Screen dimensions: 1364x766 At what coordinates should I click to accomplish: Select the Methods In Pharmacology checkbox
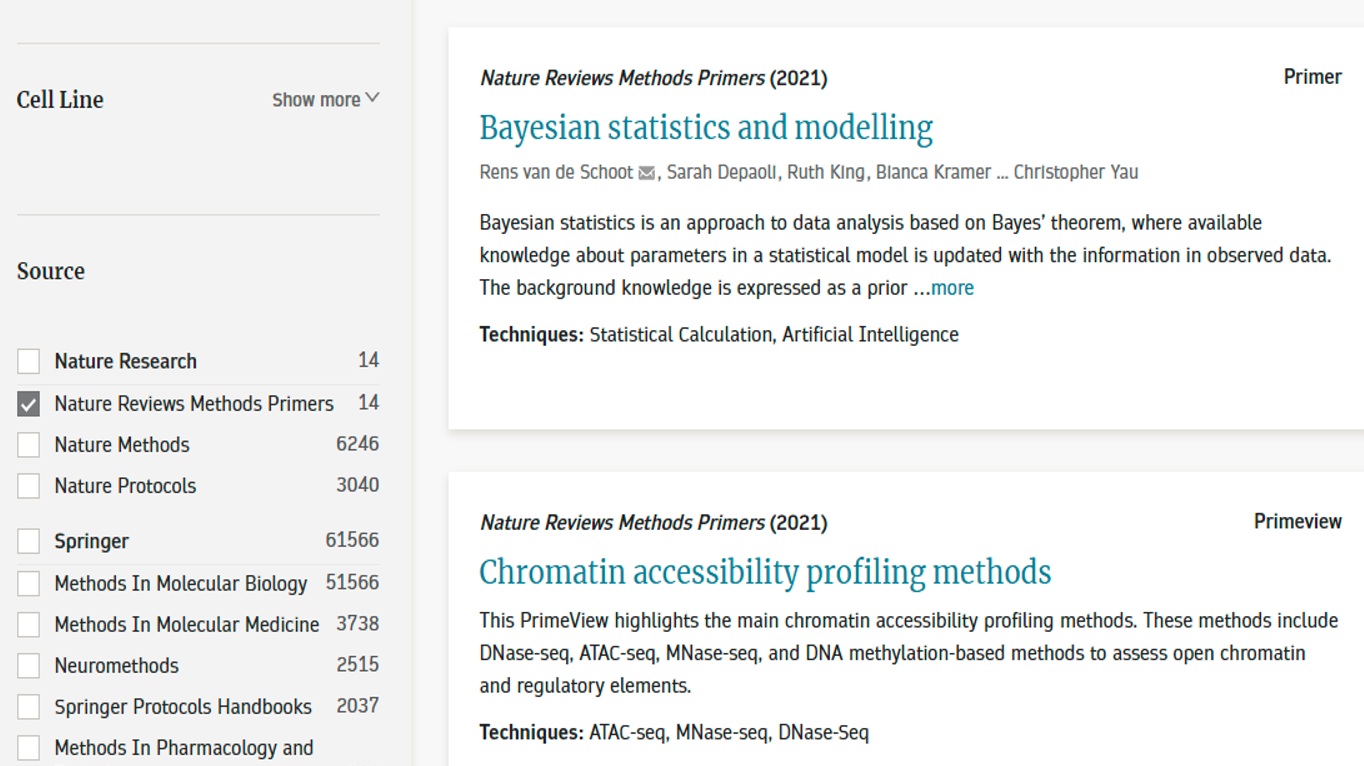[x=29, y=748]
